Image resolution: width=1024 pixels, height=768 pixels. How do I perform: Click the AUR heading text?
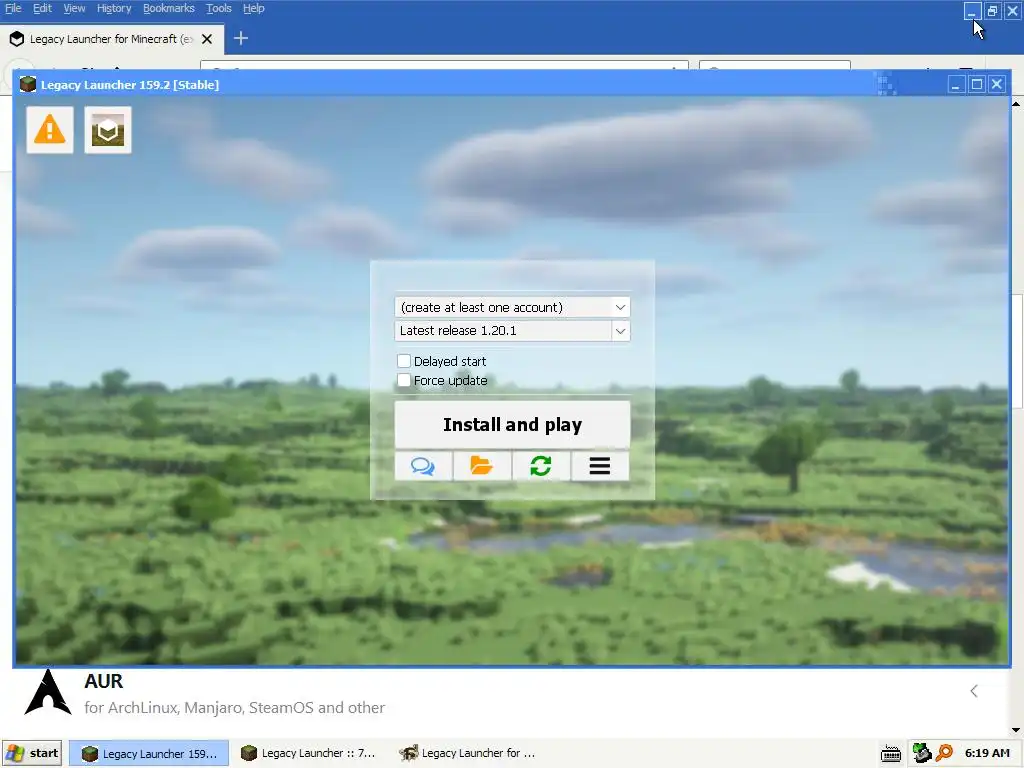tap(103, 681)
